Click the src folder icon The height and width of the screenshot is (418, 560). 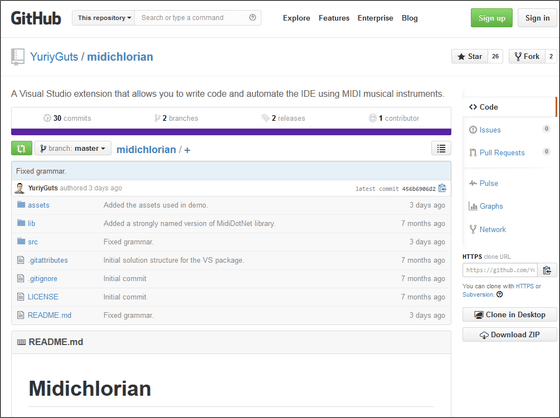point(21,241)
